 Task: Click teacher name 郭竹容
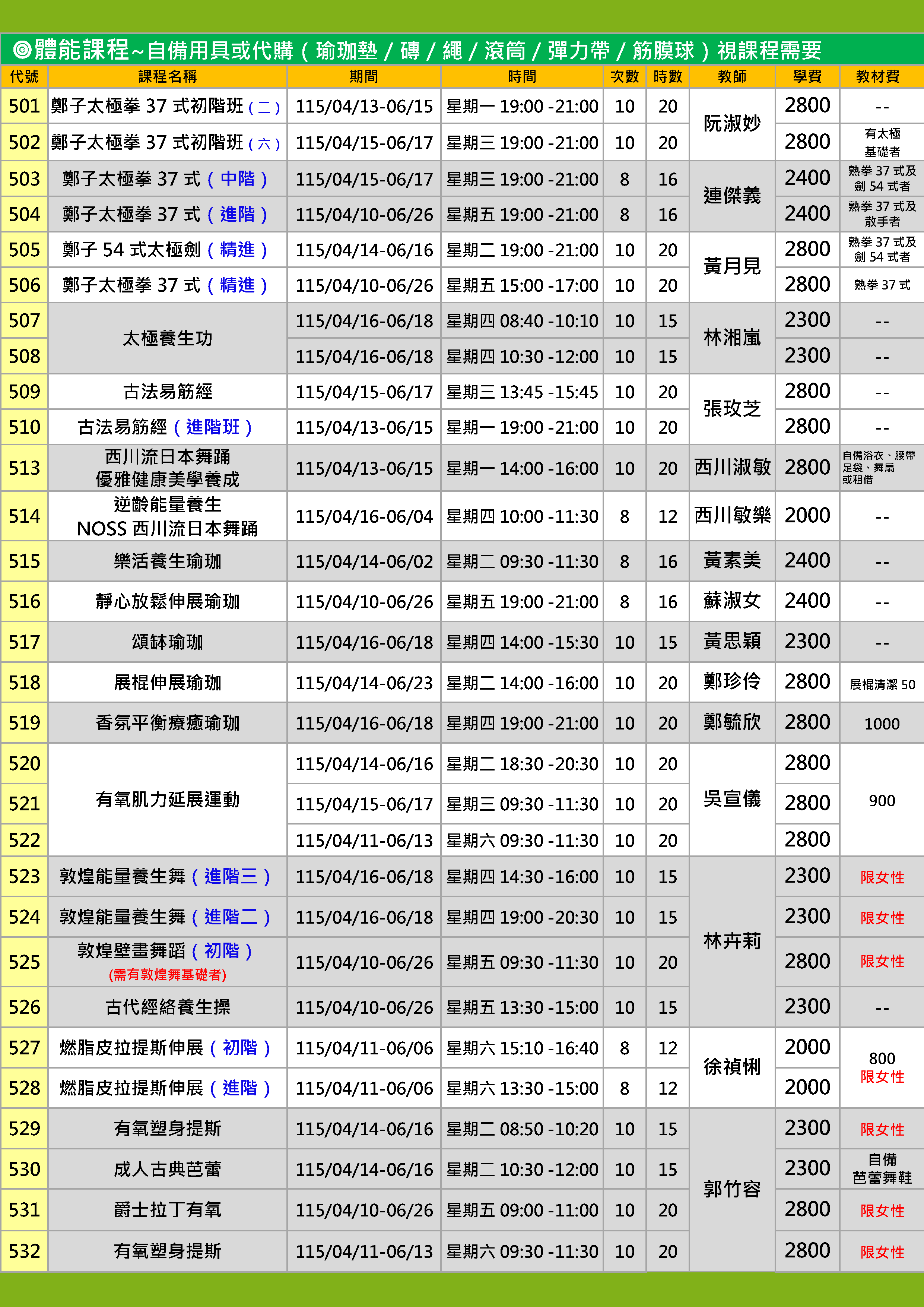point(732,1189)
